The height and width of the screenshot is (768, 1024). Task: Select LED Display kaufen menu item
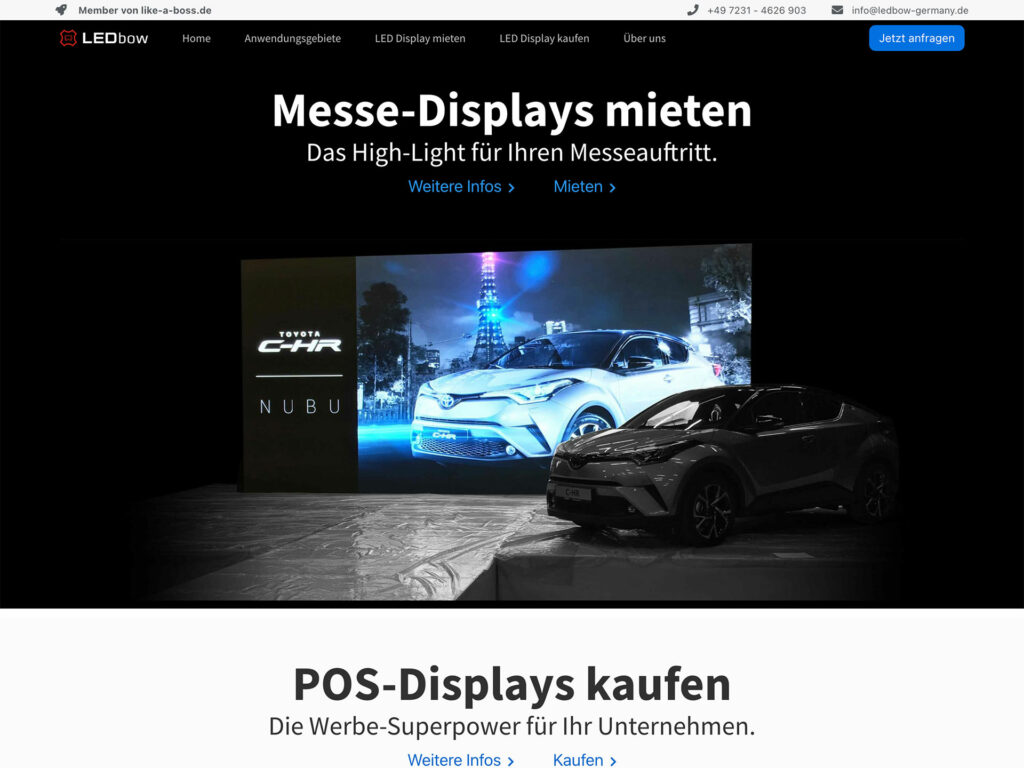coord(544,39)
